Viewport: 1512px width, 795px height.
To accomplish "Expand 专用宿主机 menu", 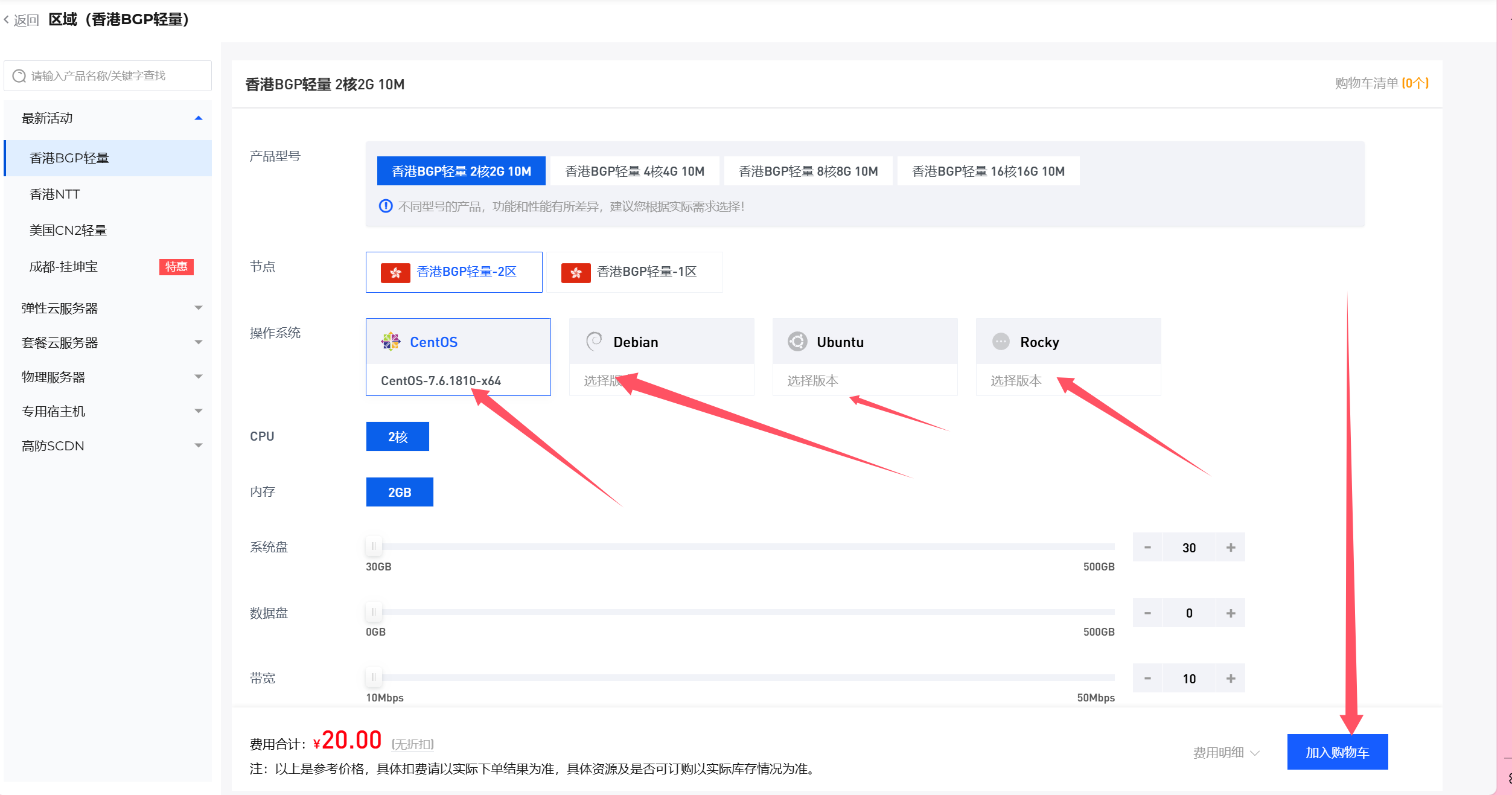I will pyautogui.click(x=108, y=412).
